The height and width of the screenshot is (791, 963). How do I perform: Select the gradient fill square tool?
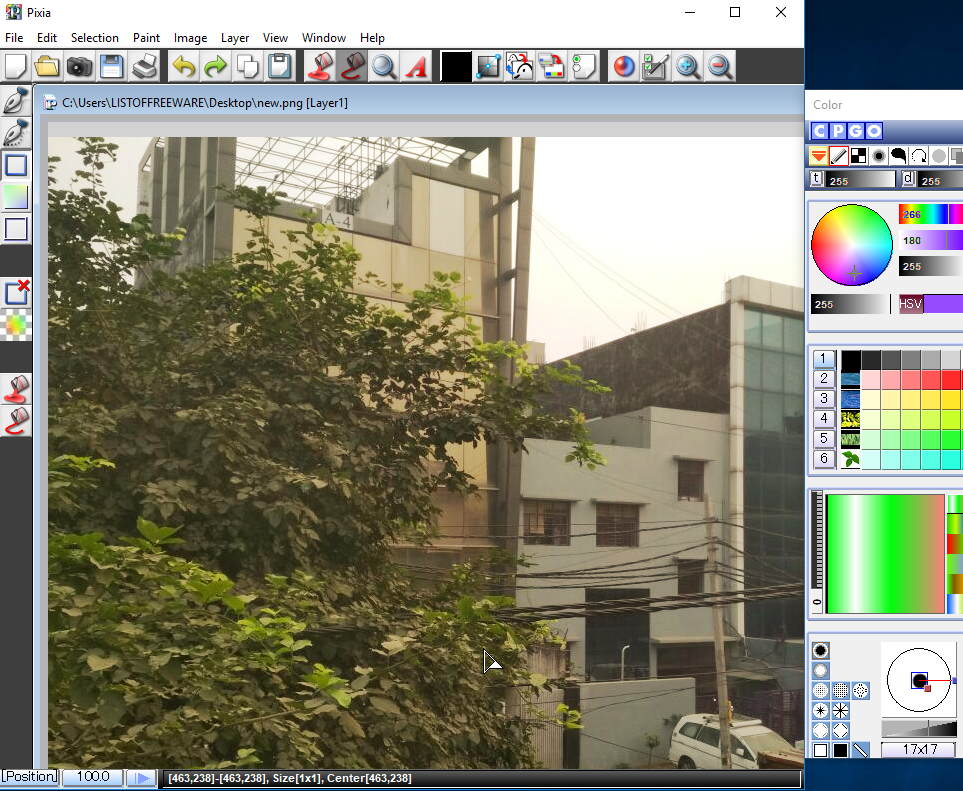point(16,197)
